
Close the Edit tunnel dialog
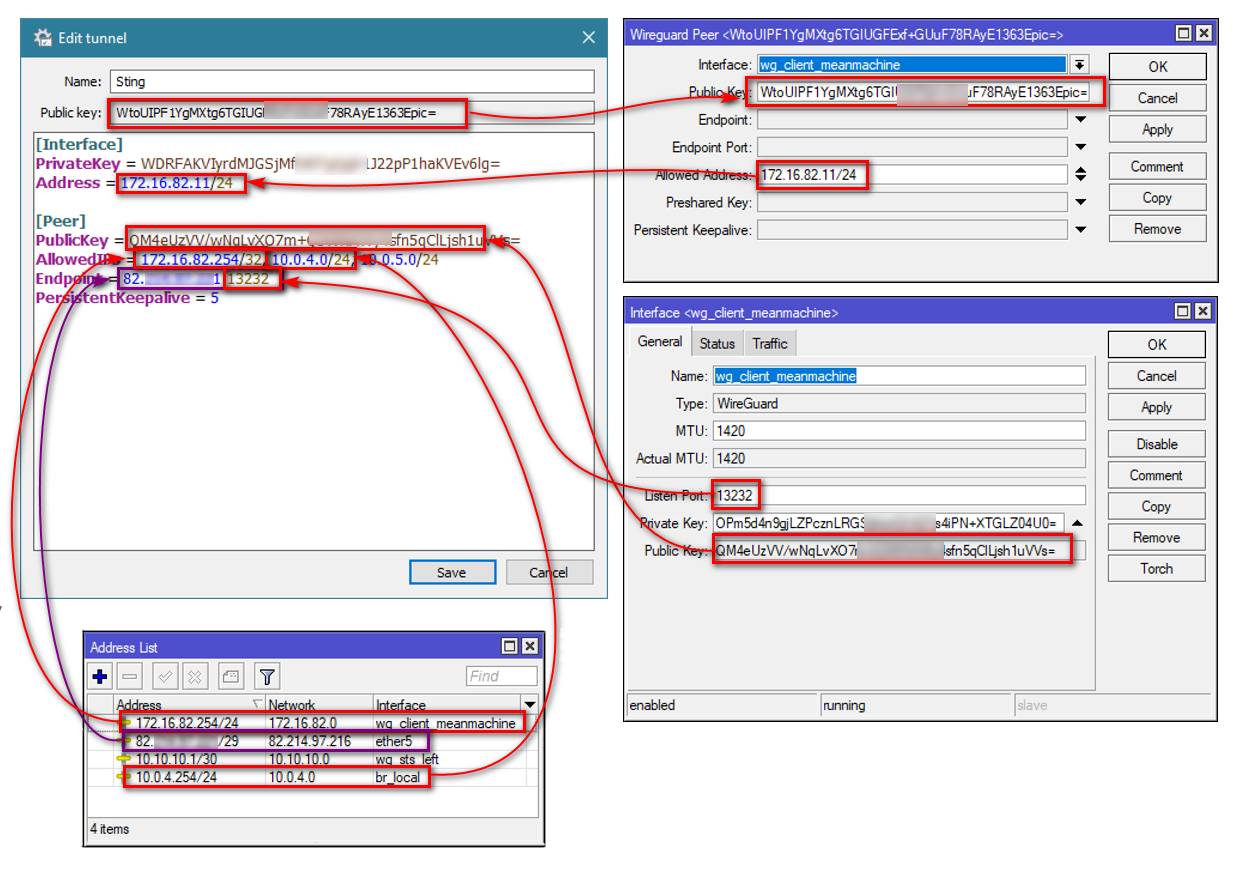[588, 38]
